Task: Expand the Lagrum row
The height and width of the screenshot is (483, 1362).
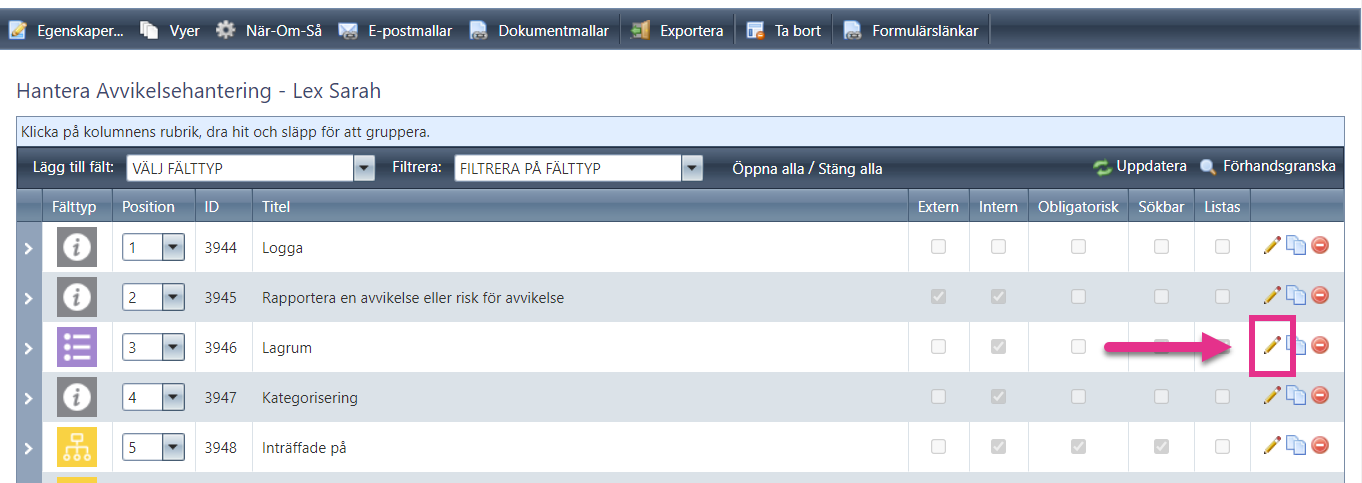Action: coord(28,348)
